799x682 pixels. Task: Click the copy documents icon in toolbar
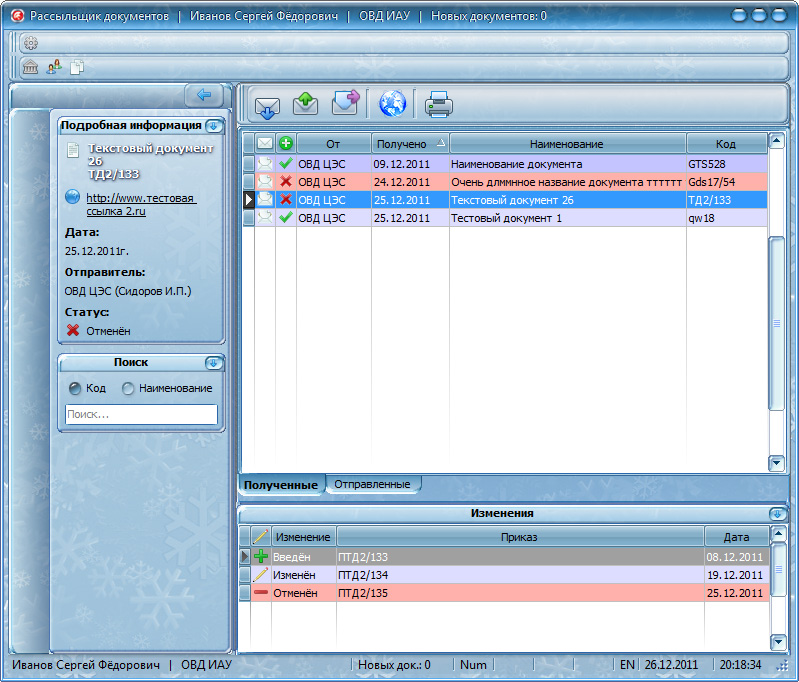point(77,67)
